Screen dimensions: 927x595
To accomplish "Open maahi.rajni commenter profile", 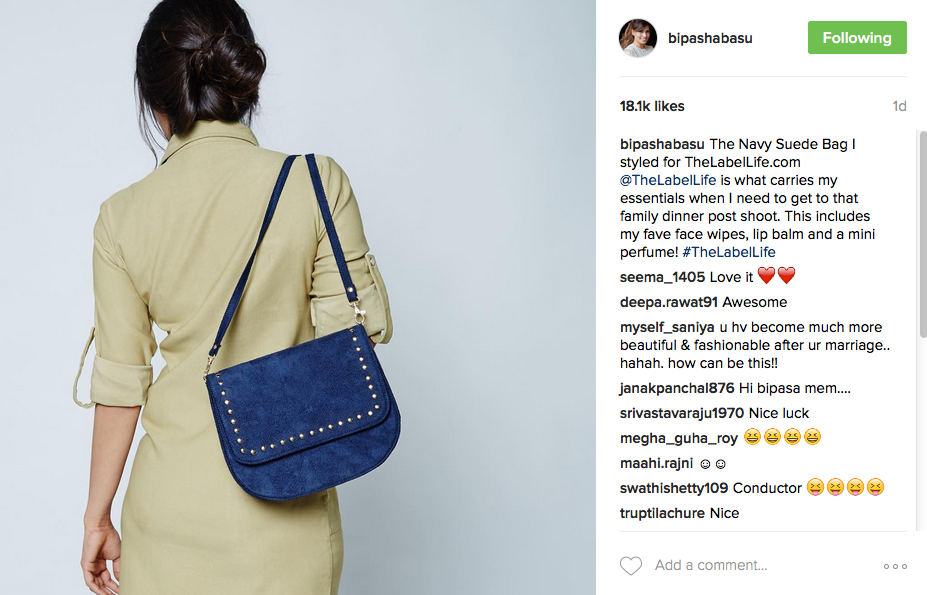I will tap(656, 463).
